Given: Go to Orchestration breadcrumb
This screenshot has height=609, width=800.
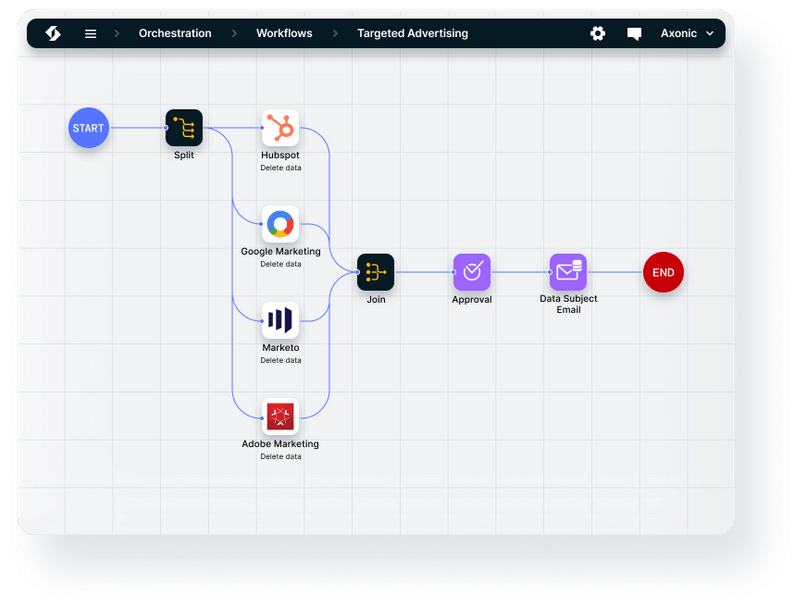Looking at the screenshot, I should coord(175,33).
